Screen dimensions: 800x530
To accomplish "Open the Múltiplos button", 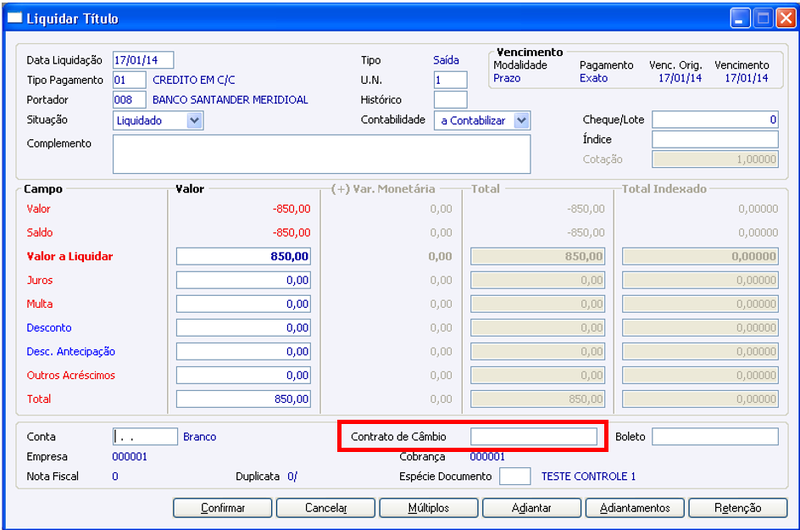I will coord(429,508).
